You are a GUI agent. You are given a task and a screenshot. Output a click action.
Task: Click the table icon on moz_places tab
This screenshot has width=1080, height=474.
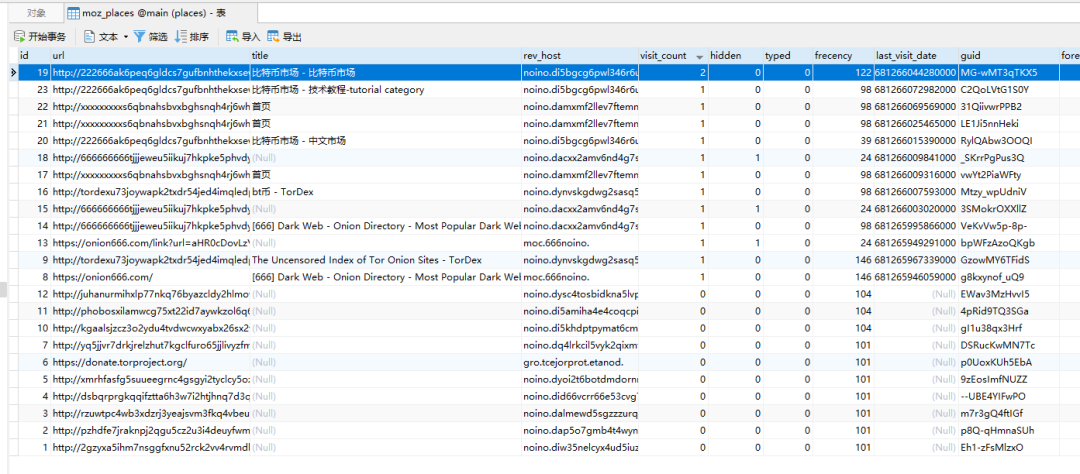pos(72,13)
